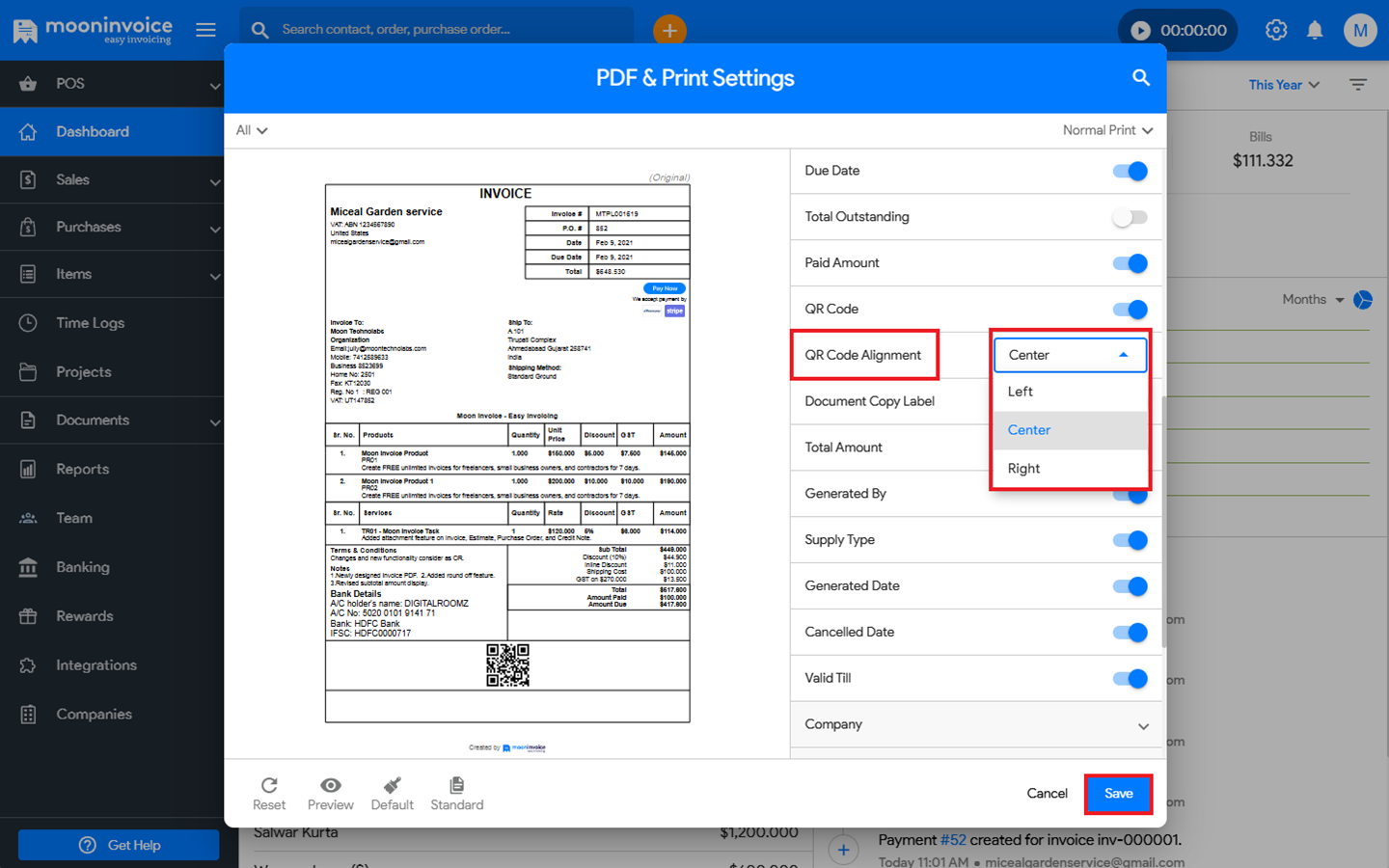Turn off the QR Code toggle
Viewport: 1389px width, 868px height.
coord(1130,310)
